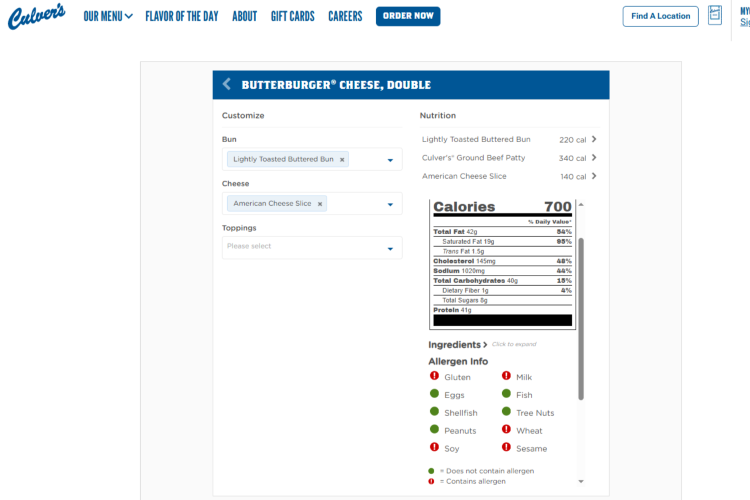Screen dimensions: 750x500
Task: Click the Total Sugars 8g row
Action: [502, 300]
